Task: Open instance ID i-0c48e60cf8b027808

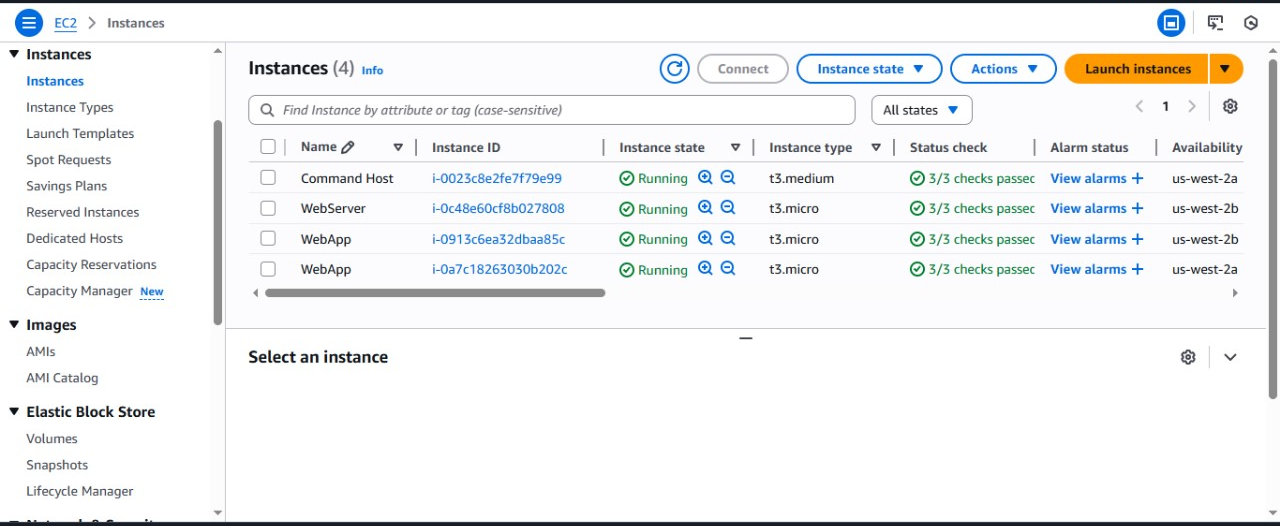Action: [x=498, y=208]
